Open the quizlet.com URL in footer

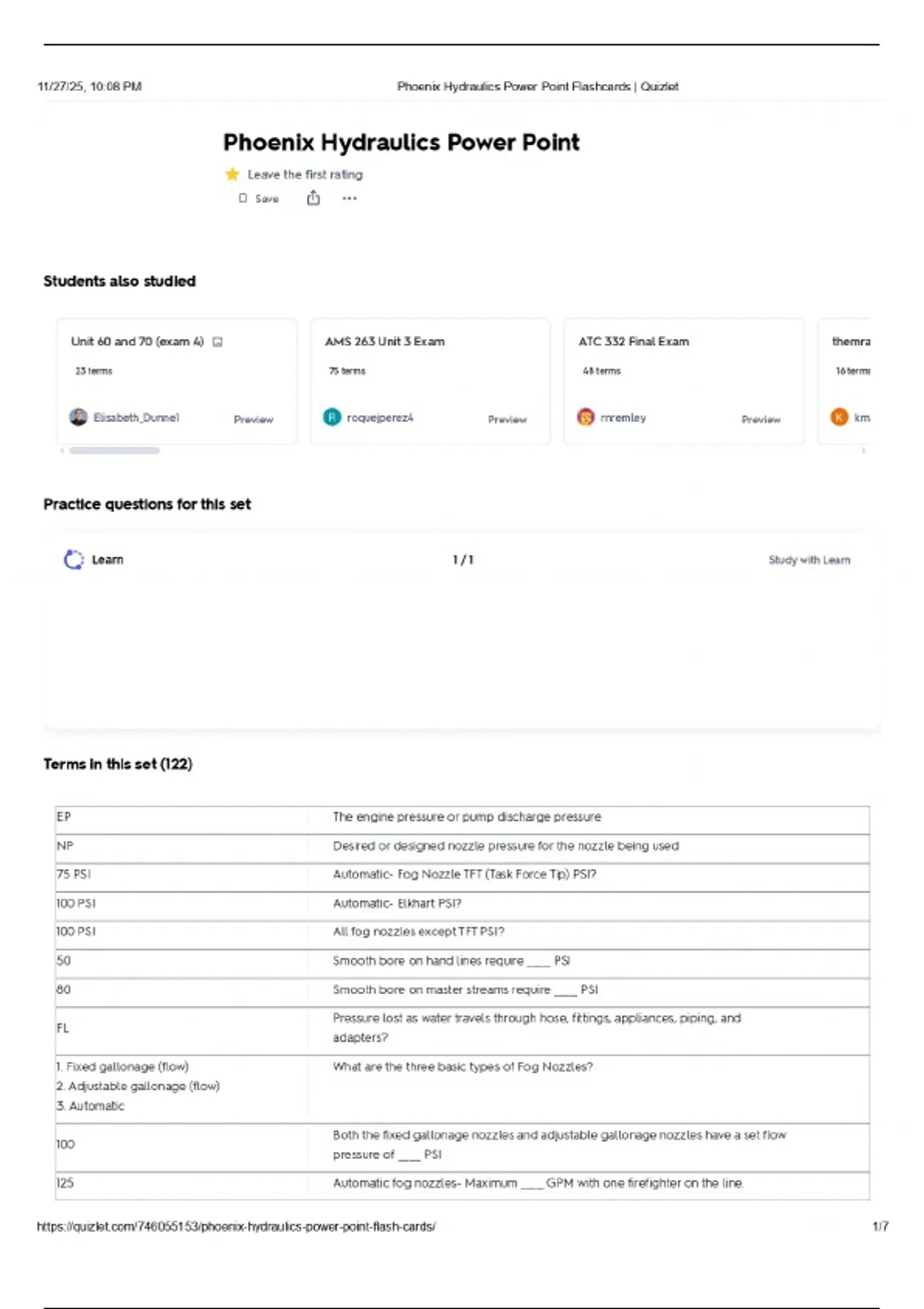point(236,1227)
